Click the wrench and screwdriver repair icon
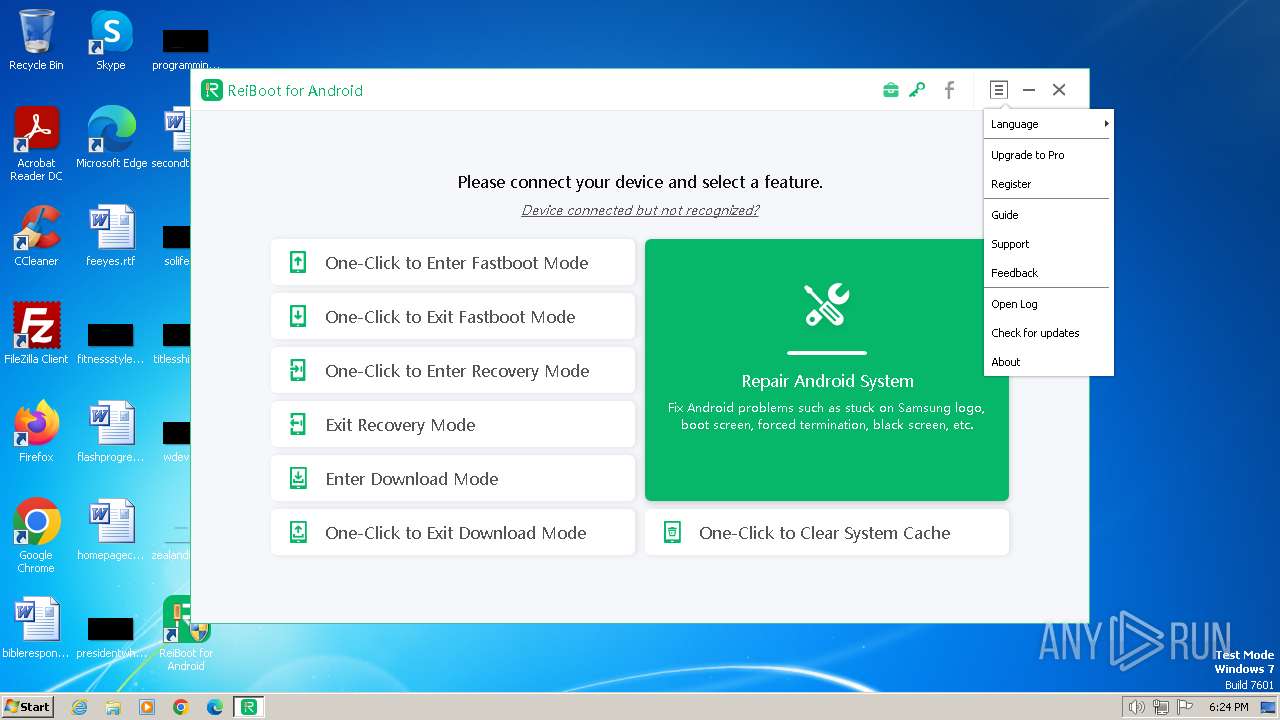1280x720 pixels. coord(827,305)
